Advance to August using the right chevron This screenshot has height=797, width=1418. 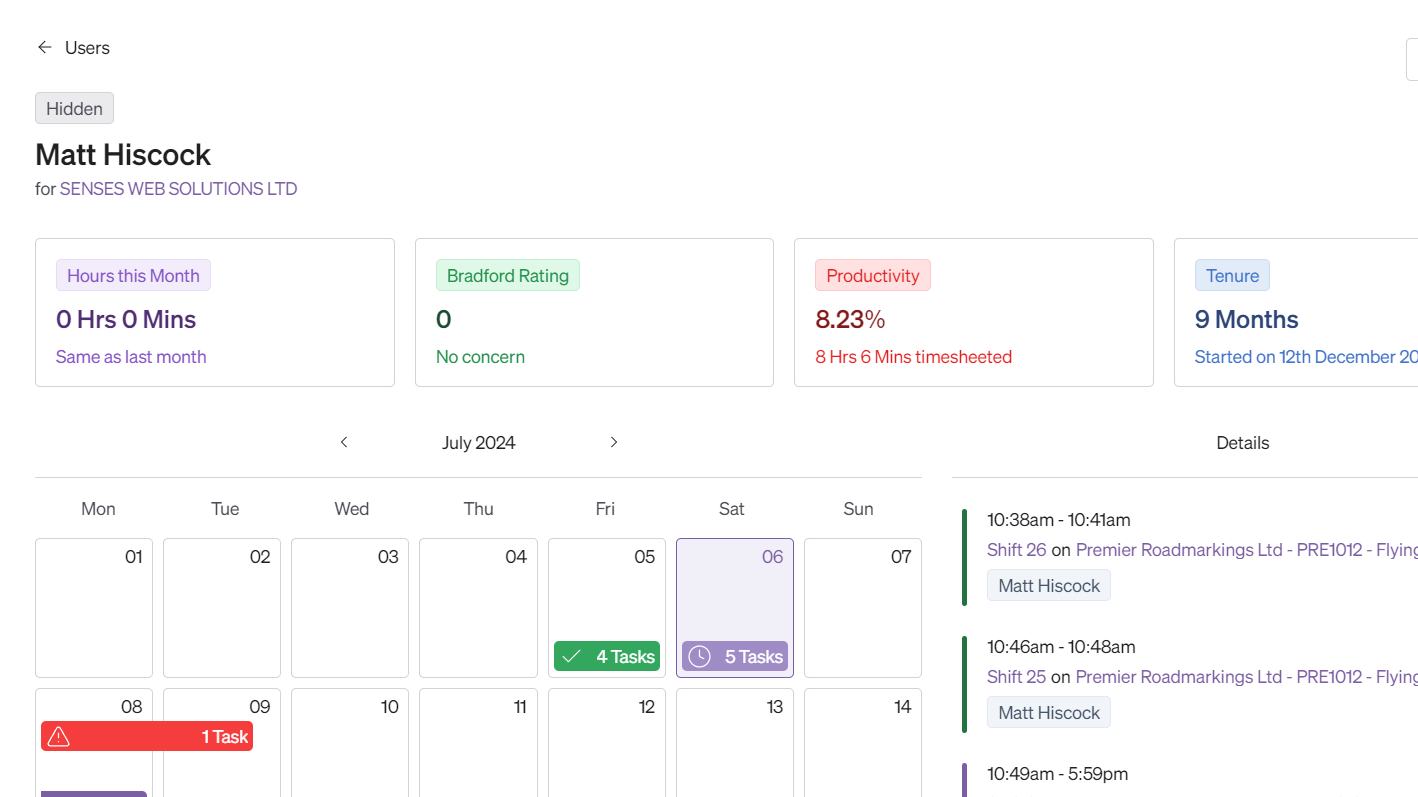coord(614,441)
